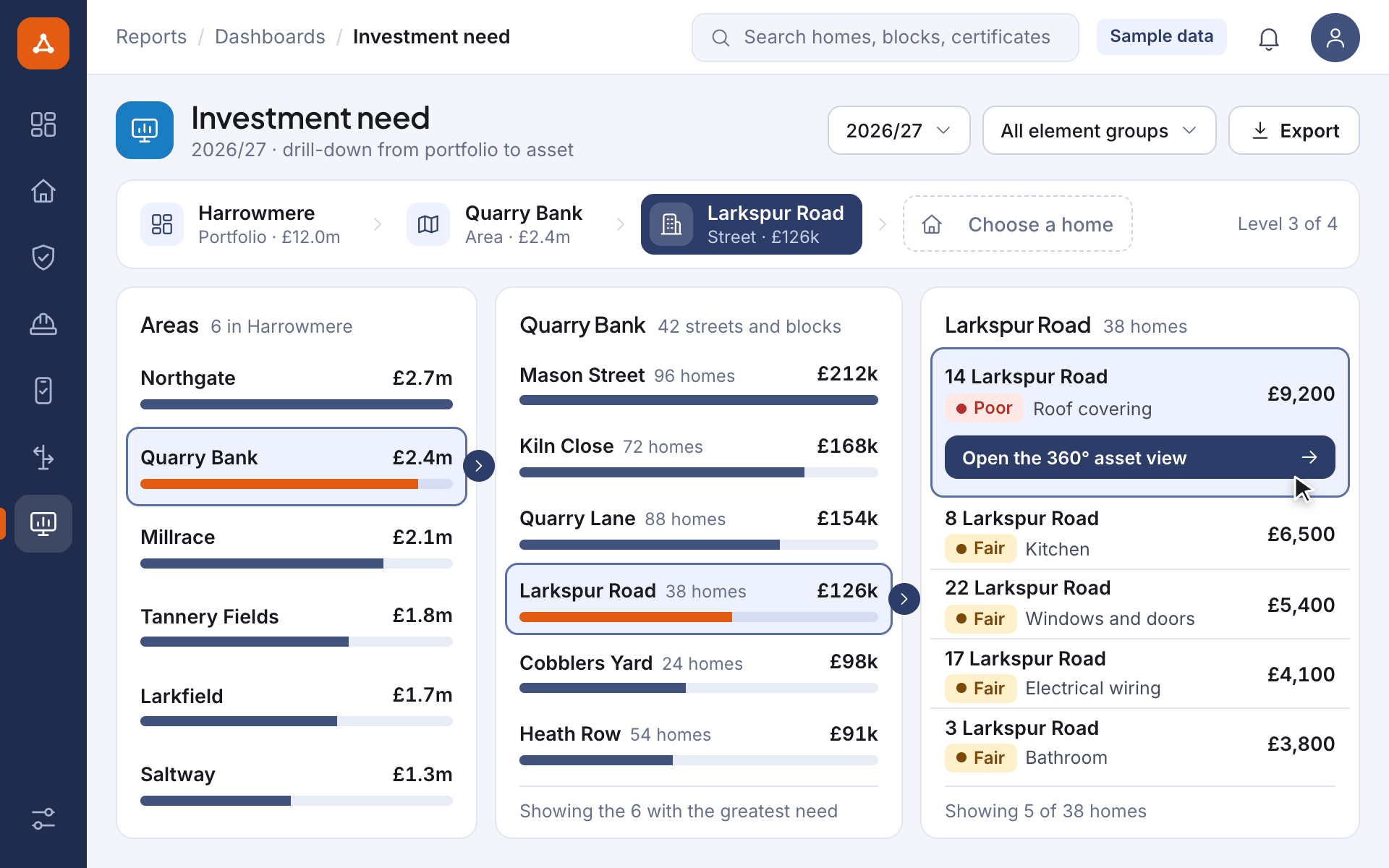This screenshot has width=1389, height=868.
Task: Select Quarry Bank area card
Action: coord(297,467)
